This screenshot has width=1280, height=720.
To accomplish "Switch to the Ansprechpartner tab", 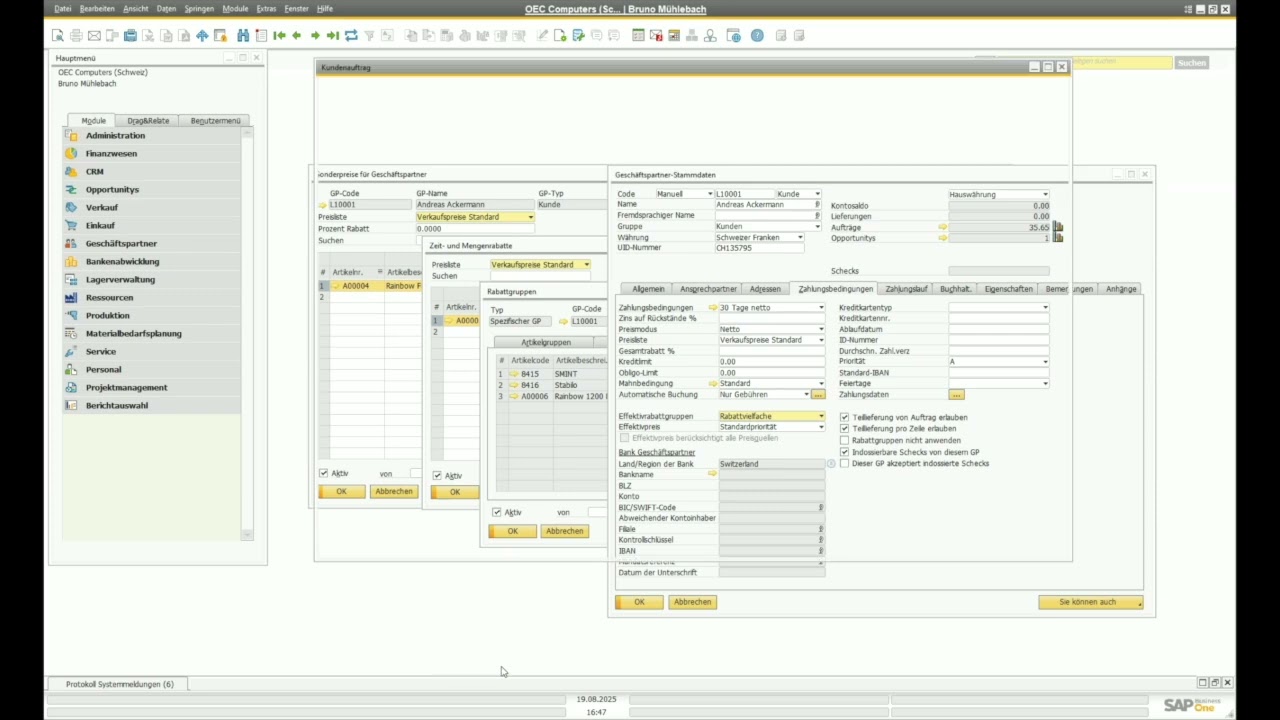I will coord(708,289).
